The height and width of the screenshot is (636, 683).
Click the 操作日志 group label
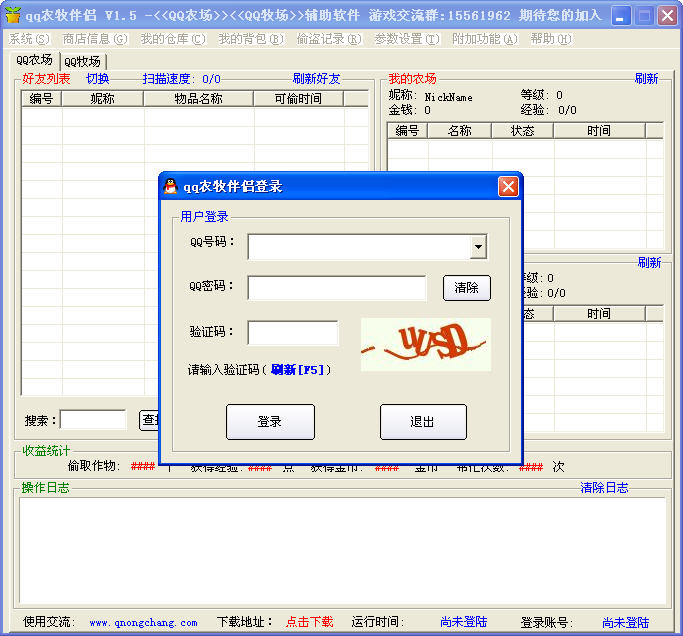(46, 487)
